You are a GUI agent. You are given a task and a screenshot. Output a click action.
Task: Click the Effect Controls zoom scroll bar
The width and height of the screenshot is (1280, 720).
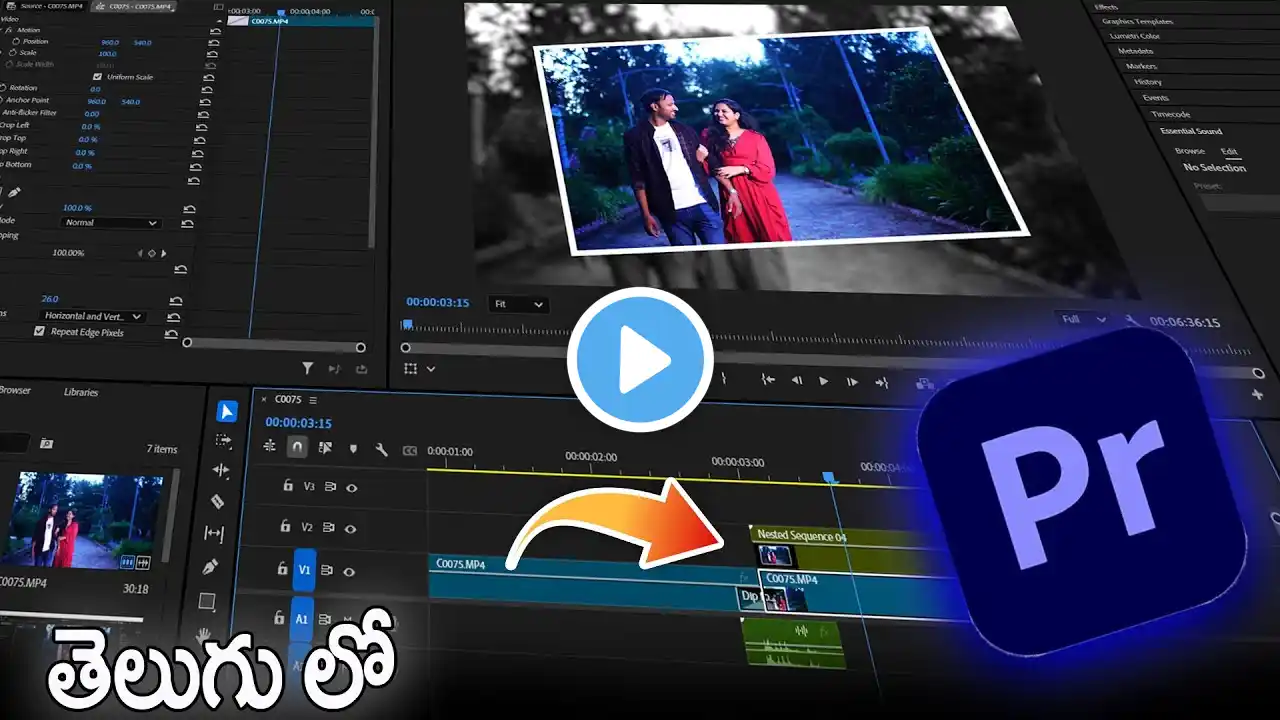(x=273, y=343)
